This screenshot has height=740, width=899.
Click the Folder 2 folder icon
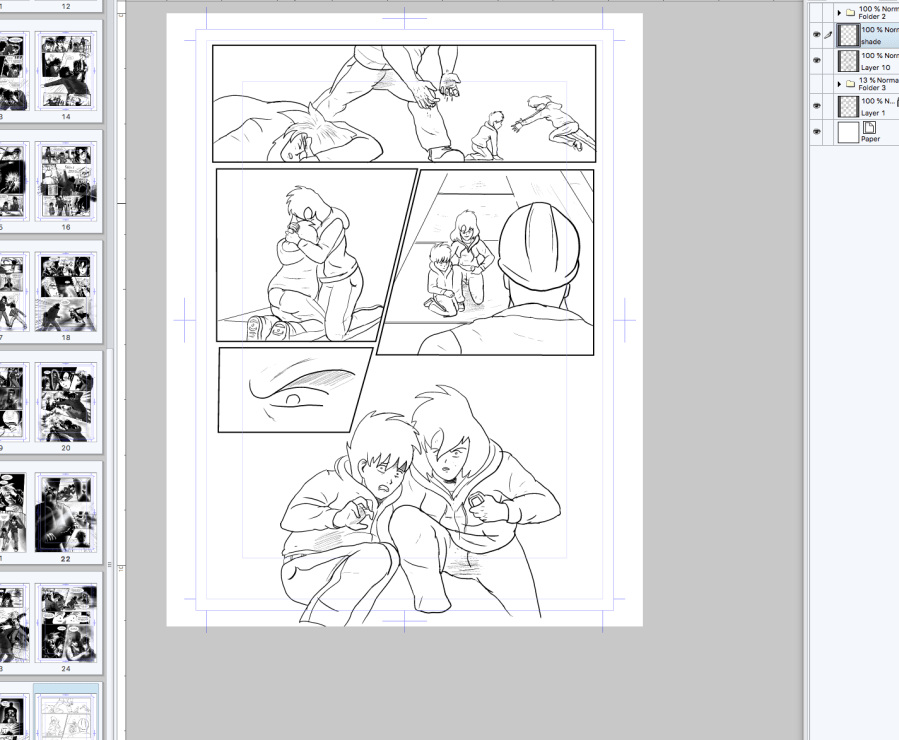(850, 13)
